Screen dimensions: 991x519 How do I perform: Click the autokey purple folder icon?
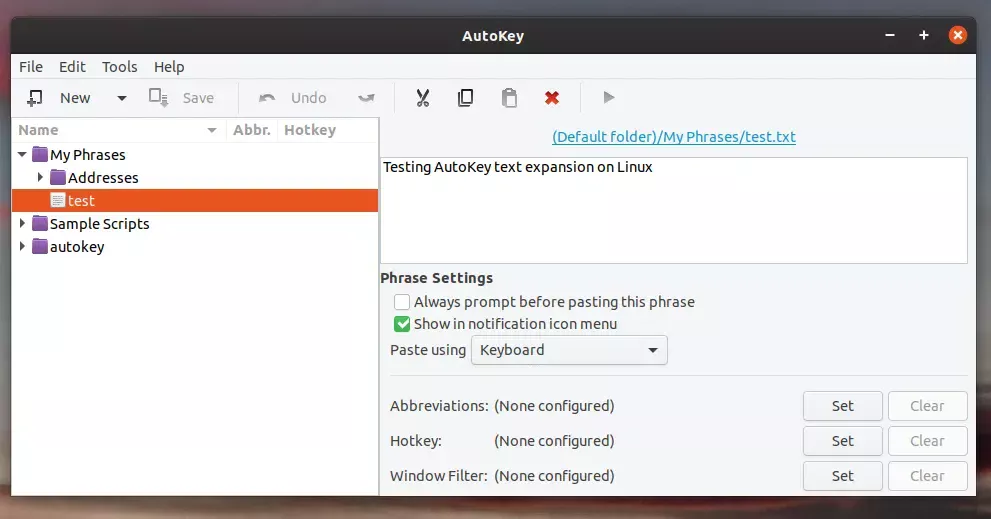click(40, 246)
